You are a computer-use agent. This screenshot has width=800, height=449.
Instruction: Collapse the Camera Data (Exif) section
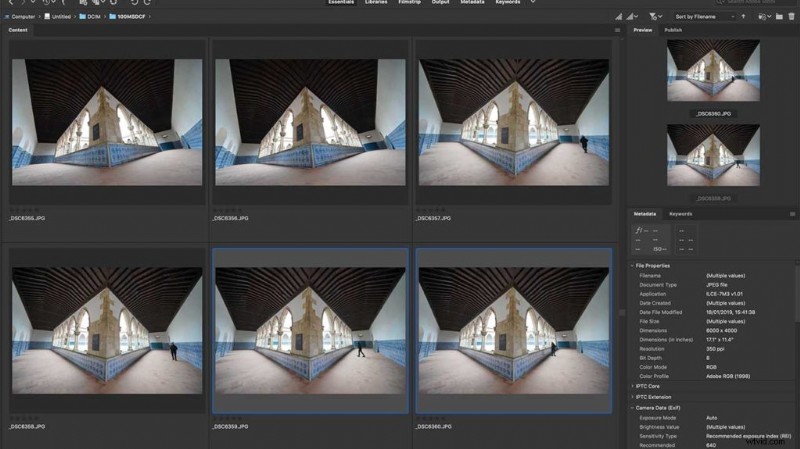(x=632, y=408)
